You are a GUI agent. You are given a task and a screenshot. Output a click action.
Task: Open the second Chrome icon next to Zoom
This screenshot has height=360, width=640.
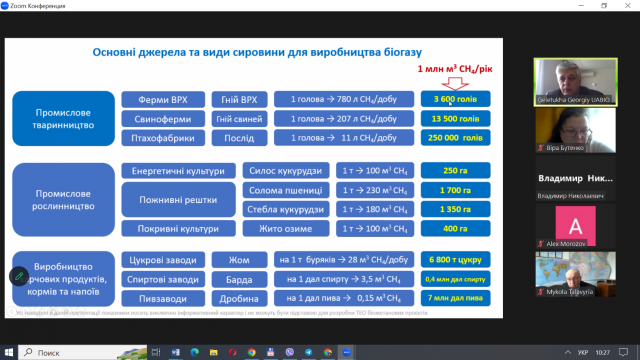[x=328, y=352]
